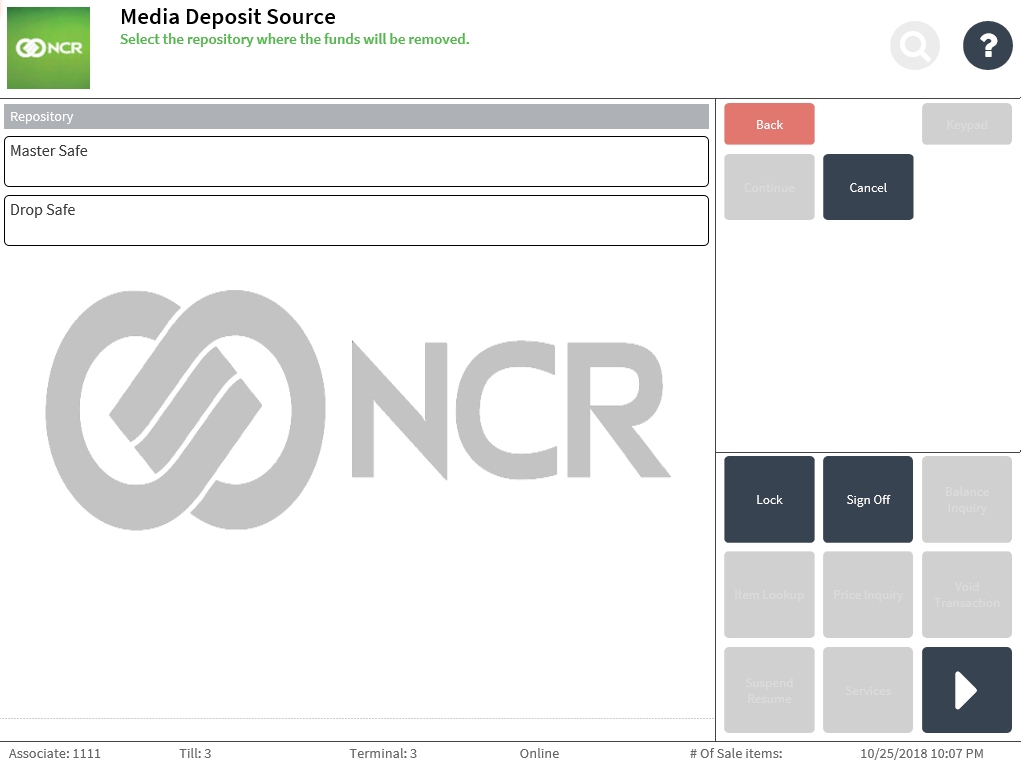Lock the terminal

tap(769, 499)
